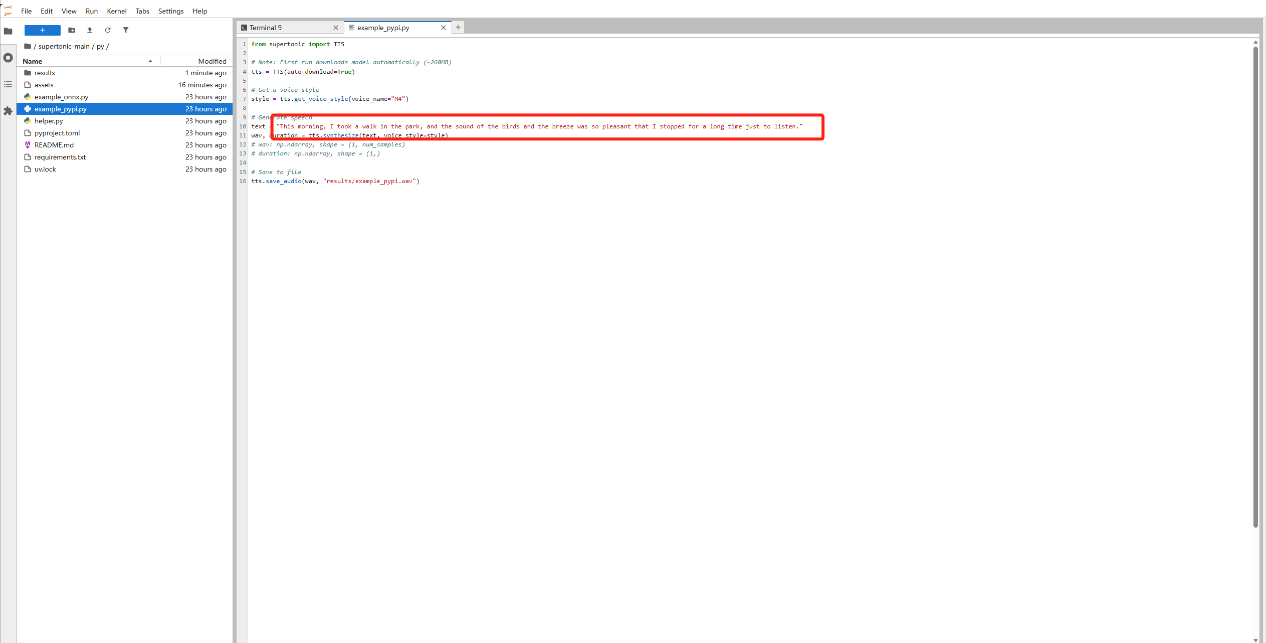Open the View menu

(x=69, y=11)
